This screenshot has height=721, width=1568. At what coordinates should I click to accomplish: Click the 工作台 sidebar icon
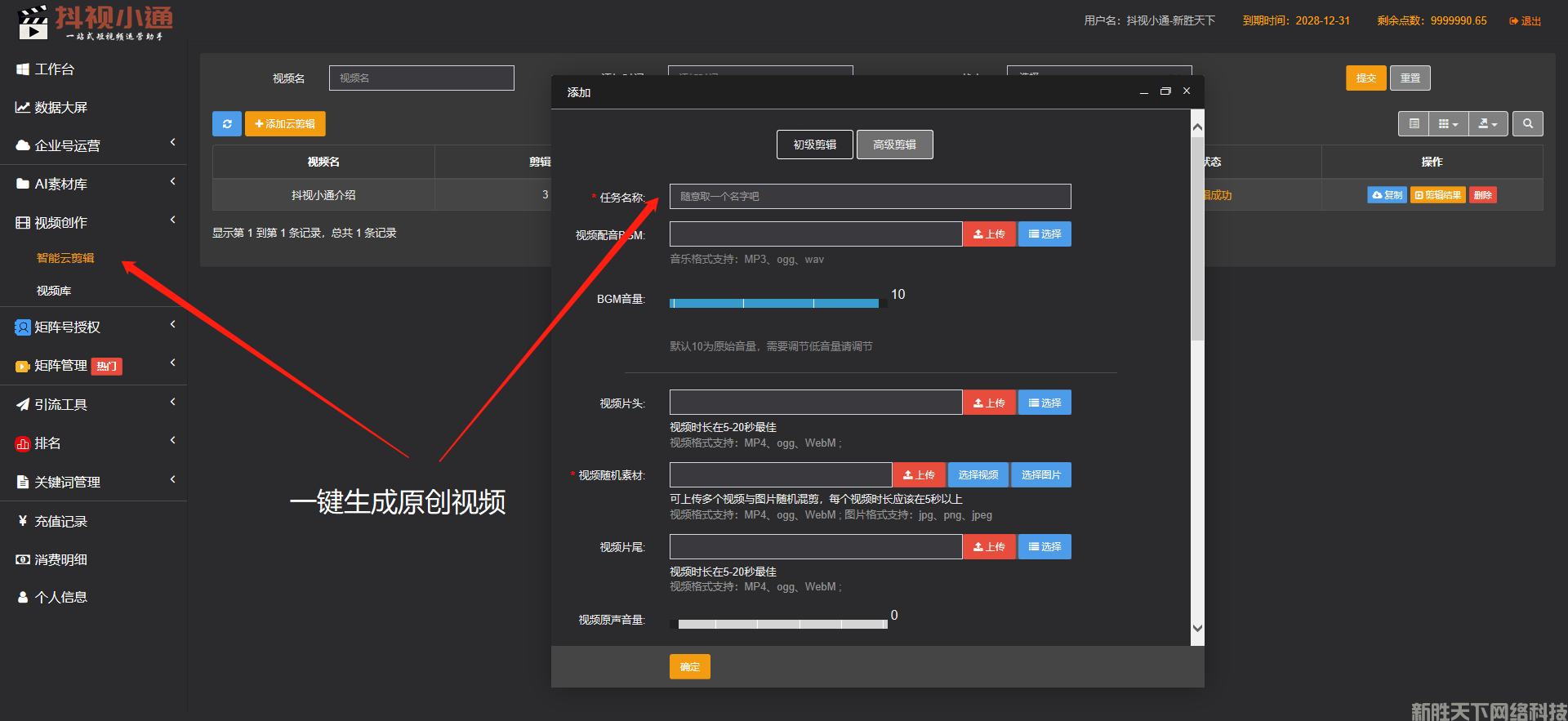[23, 69]
